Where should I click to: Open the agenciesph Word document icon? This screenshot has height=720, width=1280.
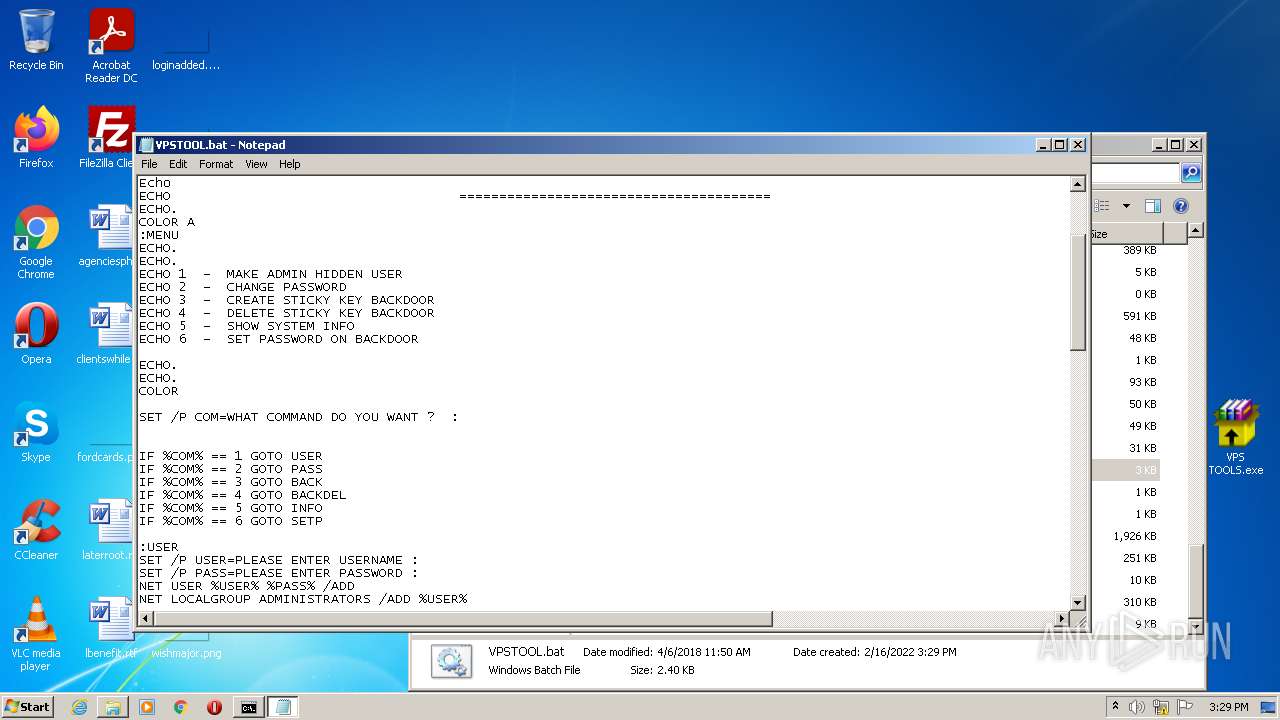(106, 236)
